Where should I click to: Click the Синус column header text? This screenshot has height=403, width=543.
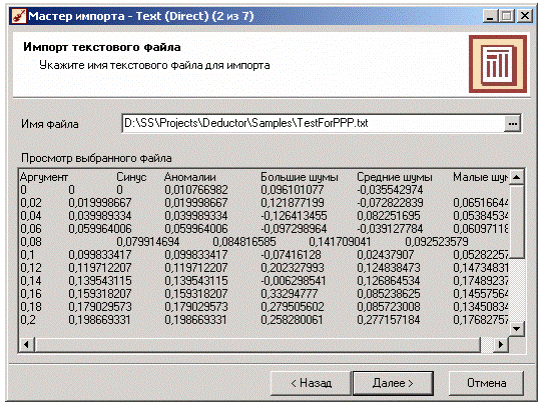pos(131,177)
